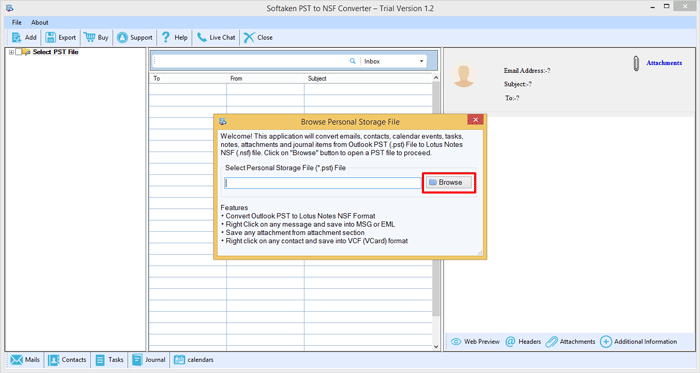Open the Journal view
Screen dimensions: 700x373
coord(149,360)
